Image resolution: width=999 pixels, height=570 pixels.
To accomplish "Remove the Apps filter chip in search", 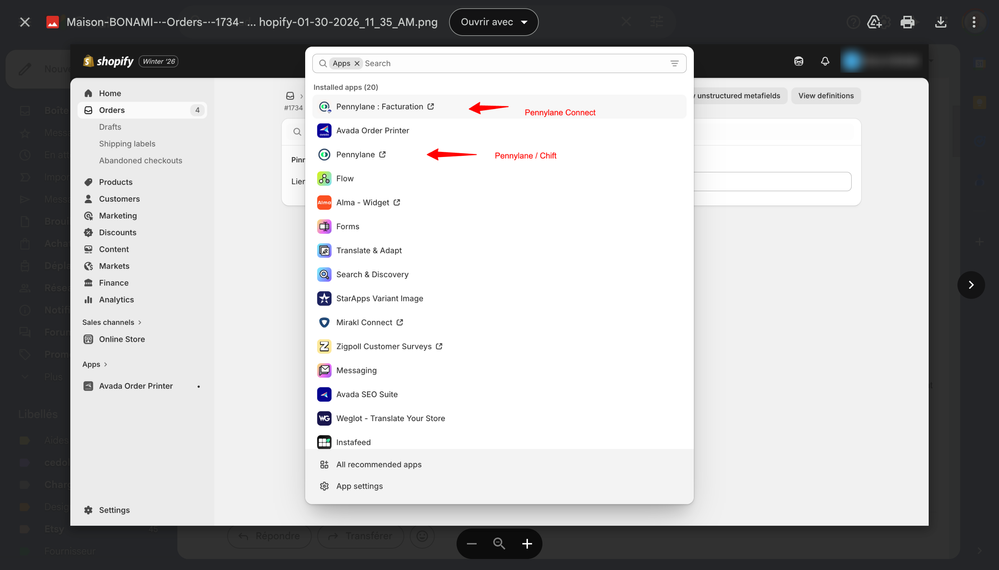I will click(x=357, y=63).
